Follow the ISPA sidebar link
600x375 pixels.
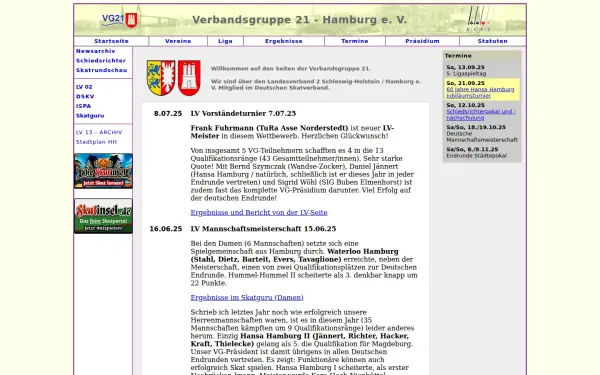83,106
